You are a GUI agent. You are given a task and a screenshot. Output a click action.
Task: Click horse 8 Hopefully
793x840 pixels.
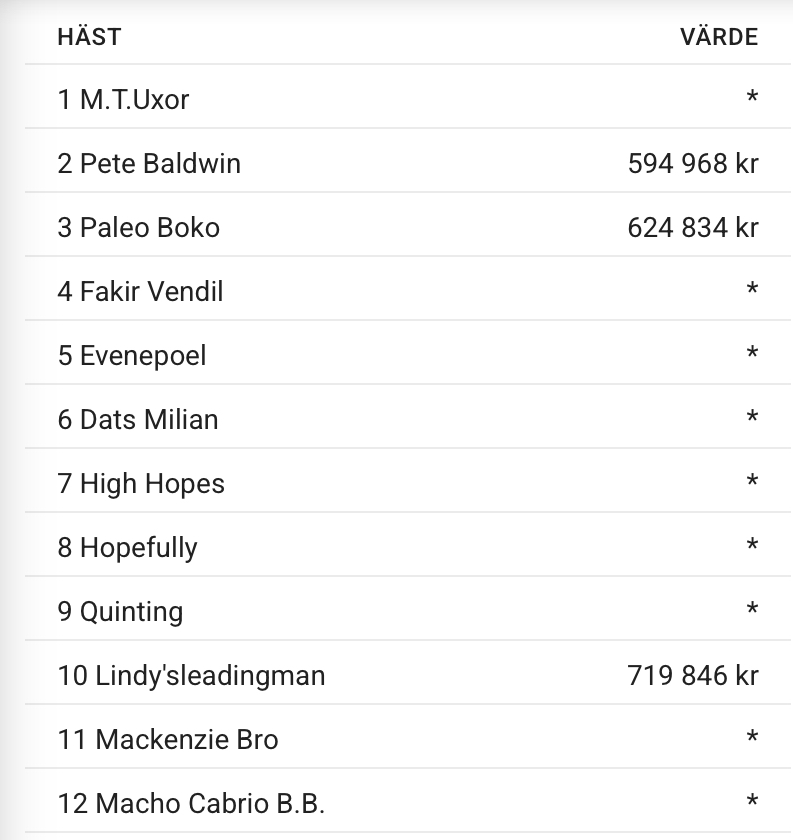tap(127, 547)
